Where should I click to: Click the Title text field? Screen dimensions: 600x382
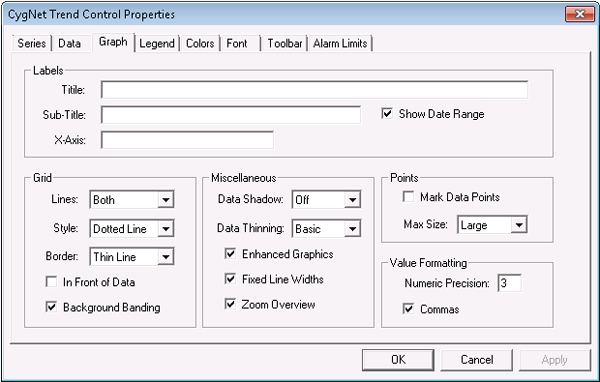coord(314,90)
